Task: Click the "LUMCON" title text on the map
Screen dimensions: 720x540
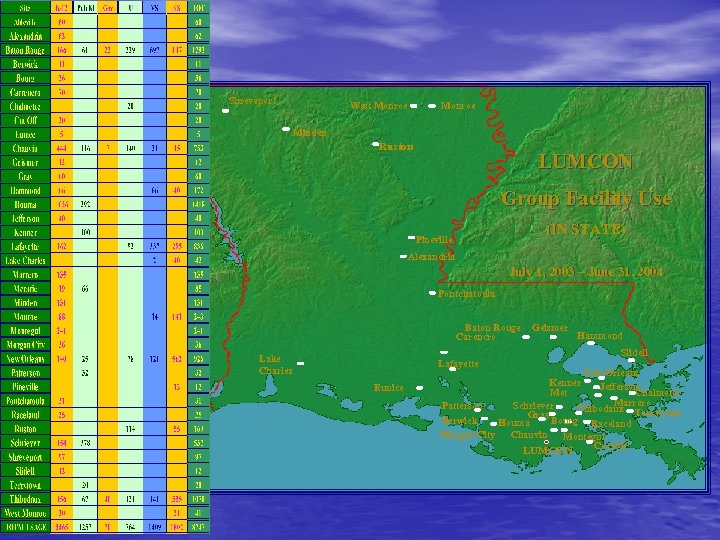Action: tap(586, 162)
